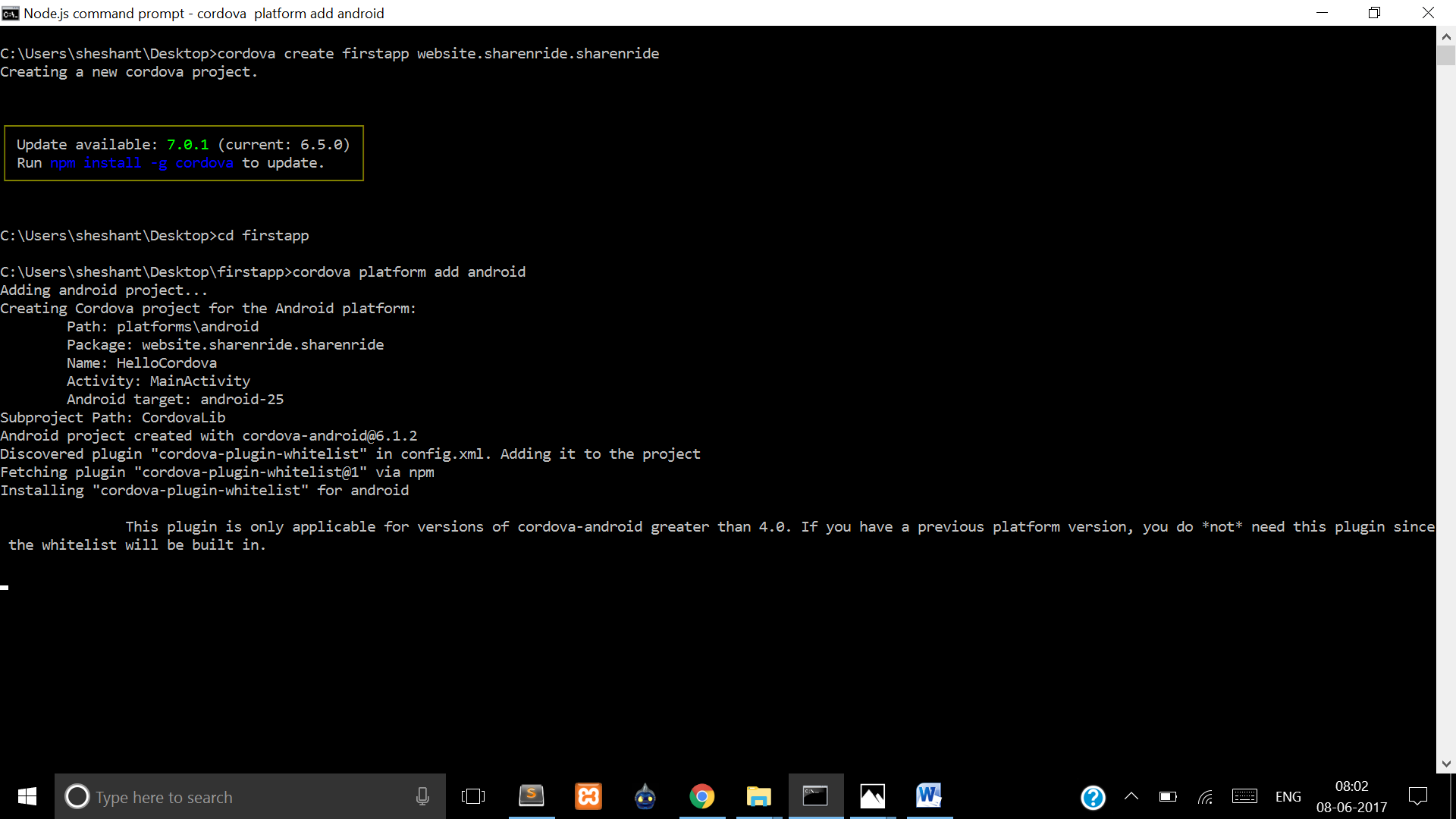Click the 'Activity: MainActivity' line
Screen dimensions: 1456x819
pos(158,381)
